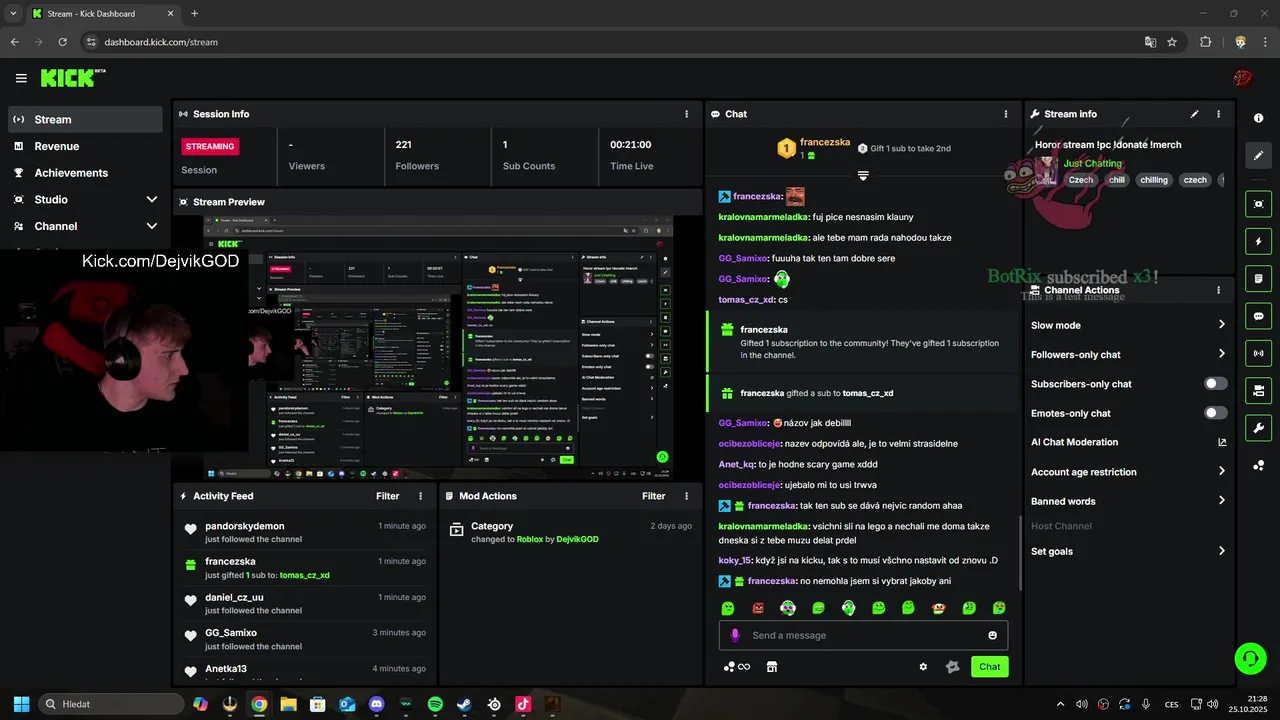
Task: Edit stream info with pencil icon
Action: pos(1194,114)
